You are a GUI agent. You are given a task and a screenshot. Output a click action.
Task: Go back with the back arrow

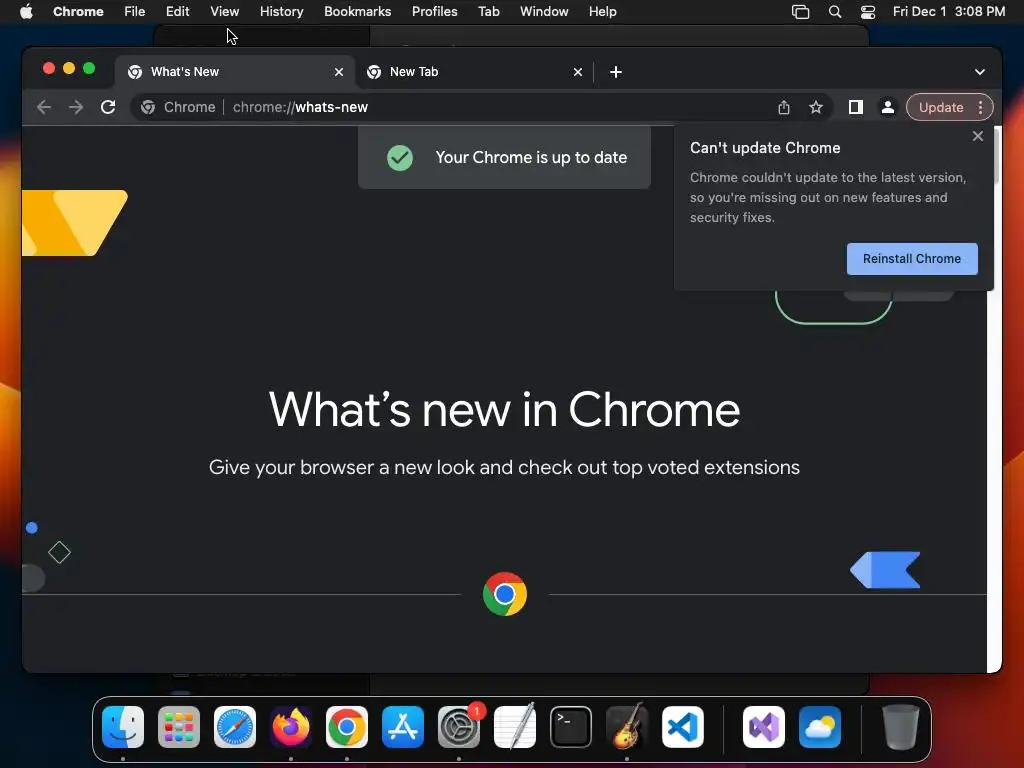44,107
